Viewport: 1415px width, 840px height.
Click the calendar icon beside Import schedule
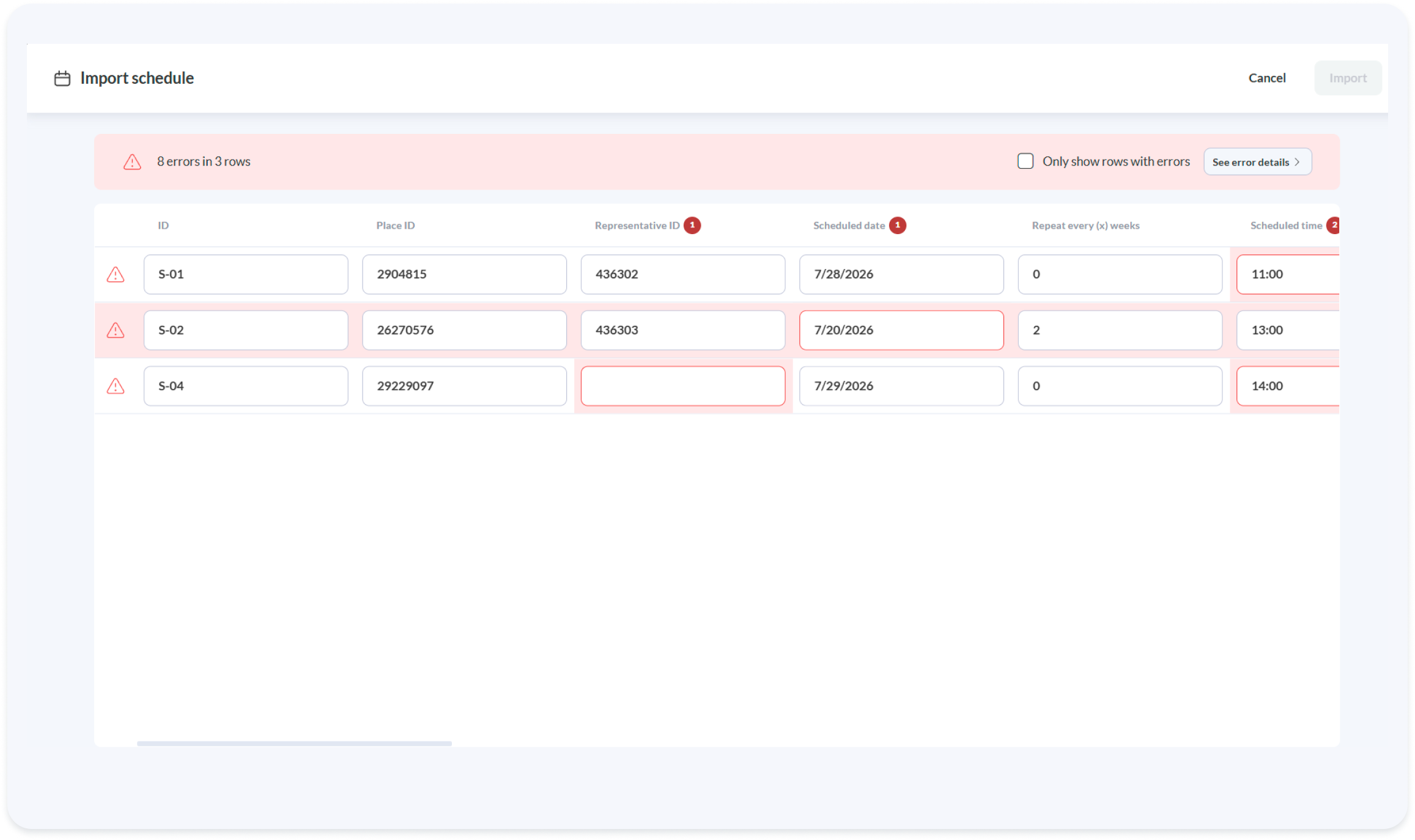tap(62, 78)
